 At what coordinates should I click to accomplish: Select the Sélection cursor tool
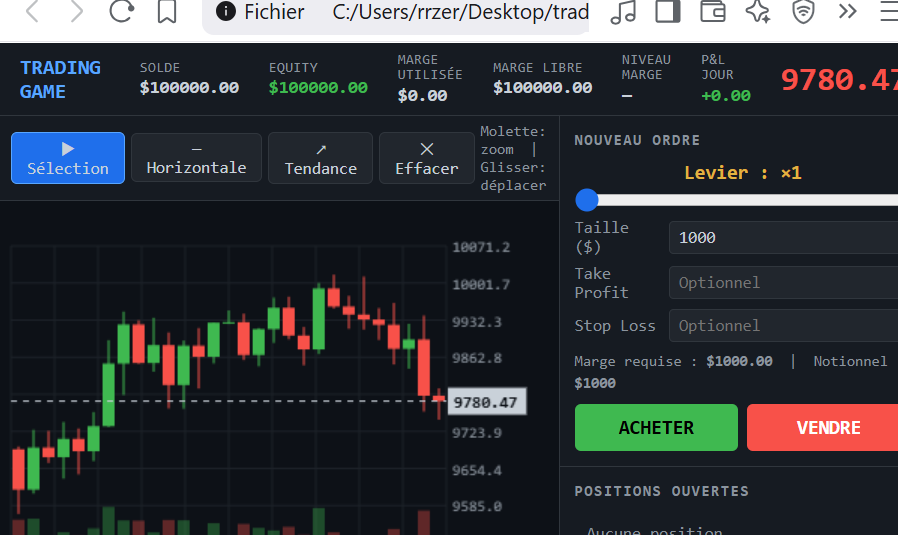point(68,158)
